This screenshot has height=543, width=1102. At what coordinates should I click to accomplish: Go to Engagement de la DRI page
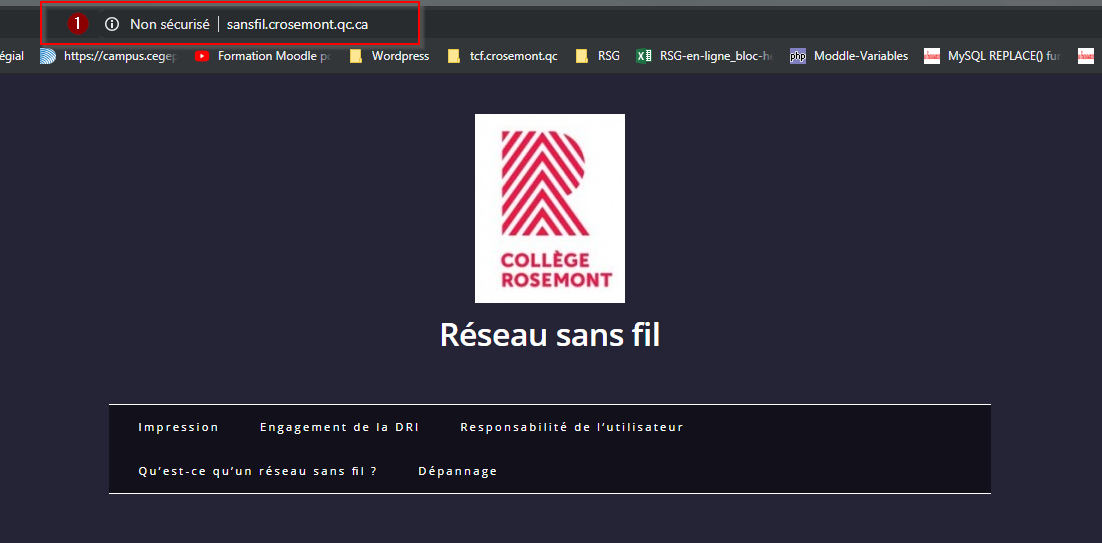(339, 427)
